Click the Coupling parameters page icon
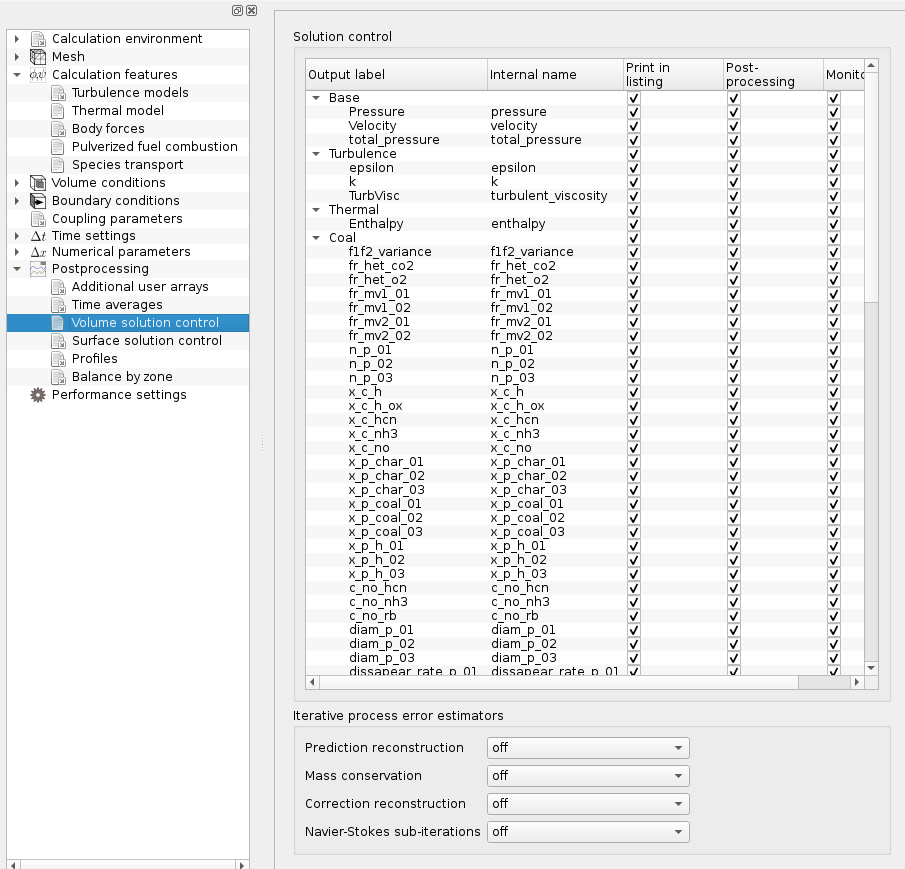 (x=38, y=219)
